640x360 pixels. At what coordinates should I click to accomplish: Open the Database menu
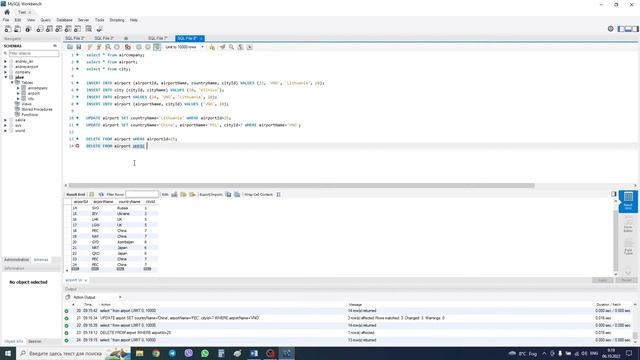tap(64, 20)
